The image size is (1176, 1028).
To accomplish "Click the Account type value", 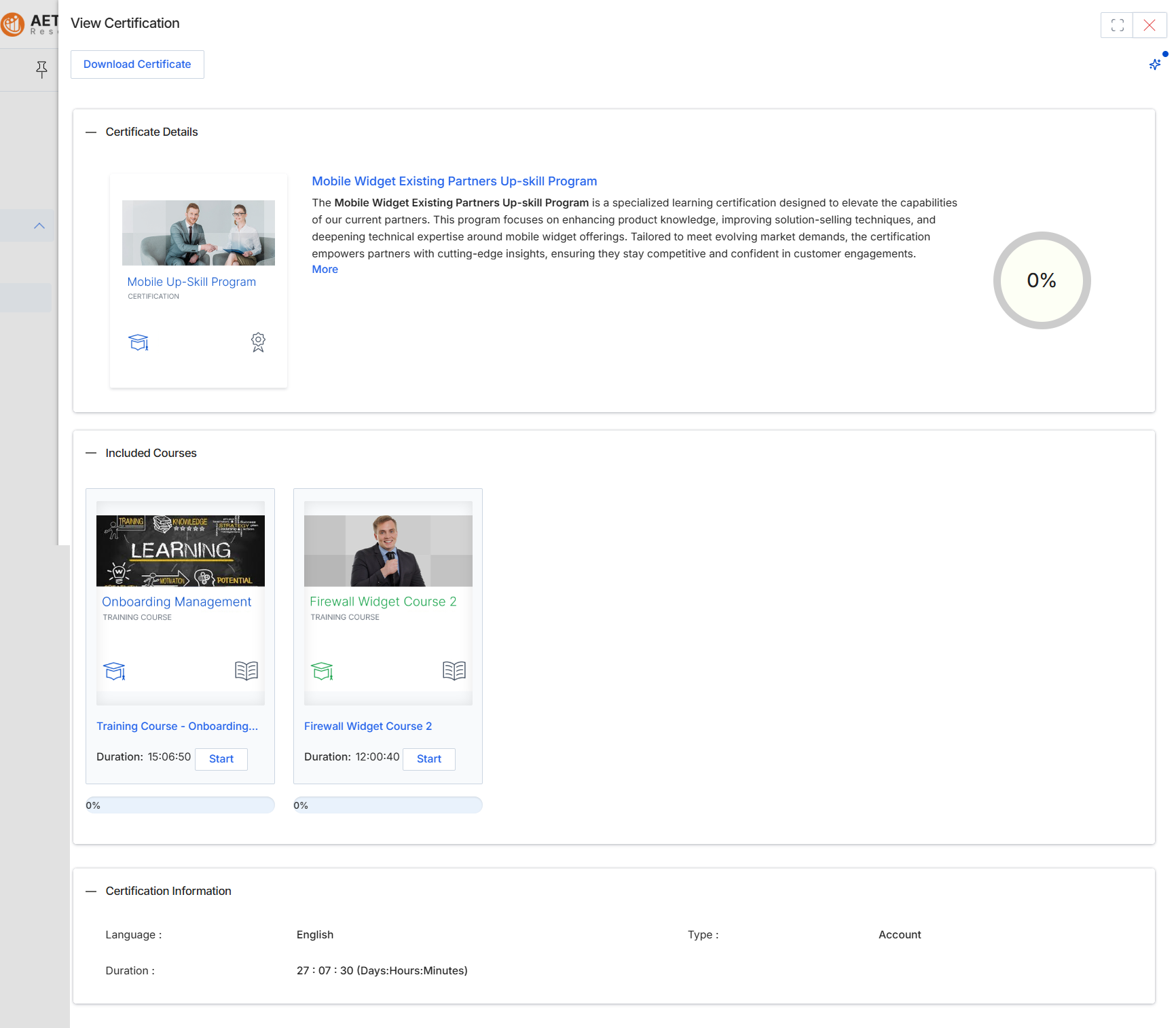I will (900, 935).
